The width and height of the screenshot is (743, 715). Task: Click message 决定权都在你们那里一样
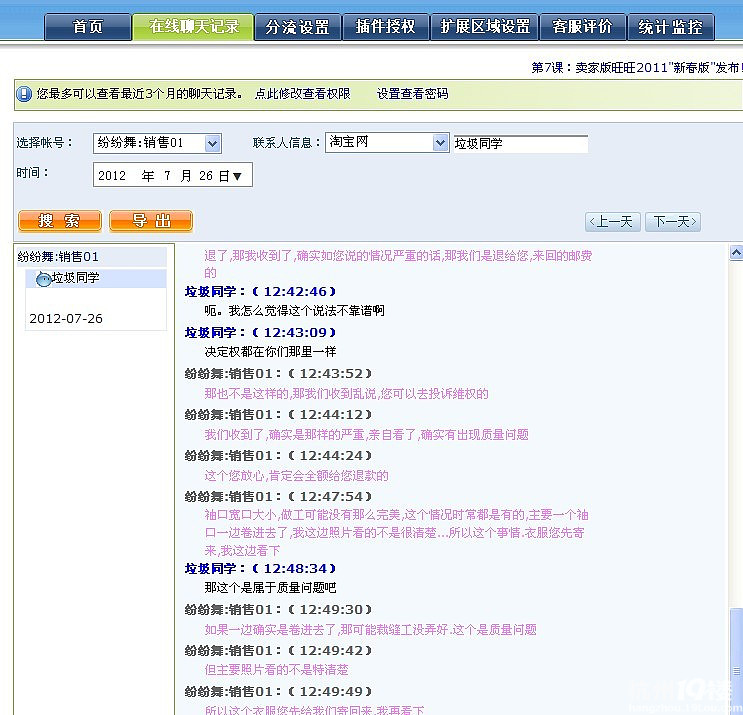270,352
